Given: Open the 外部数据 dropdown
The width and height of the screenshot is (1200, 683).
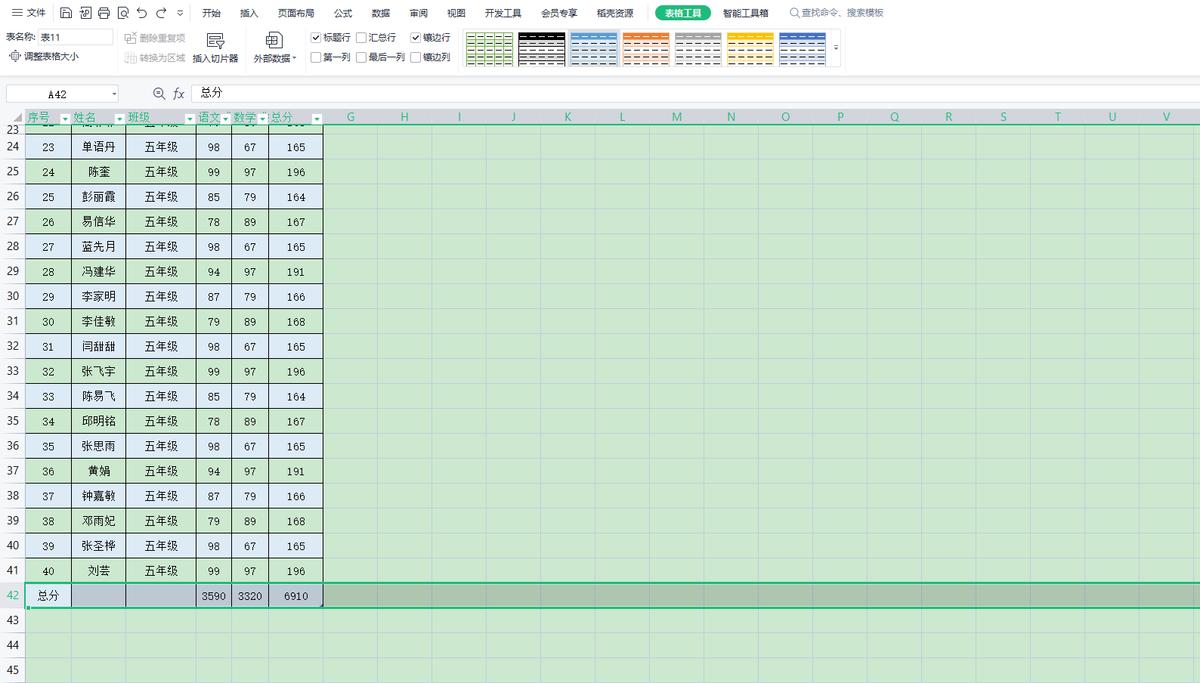Looking at the screenshot, I should coord(274,58).
